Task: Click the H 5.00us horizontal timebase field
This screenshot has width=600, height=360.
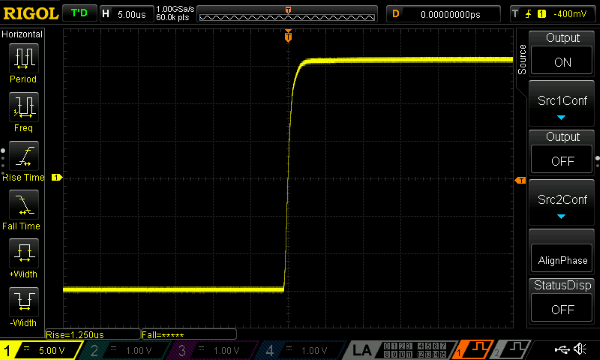Action: coord(127,14)
